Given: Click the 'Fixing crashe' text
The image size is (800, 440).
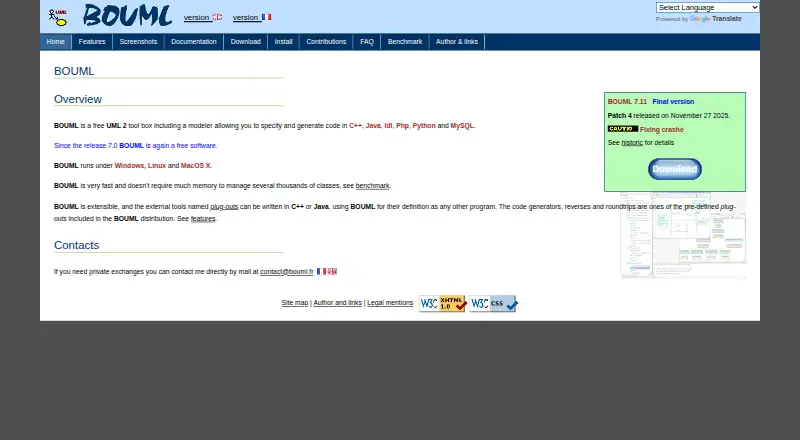Looking at the screenshot, I should coord(662,130).
